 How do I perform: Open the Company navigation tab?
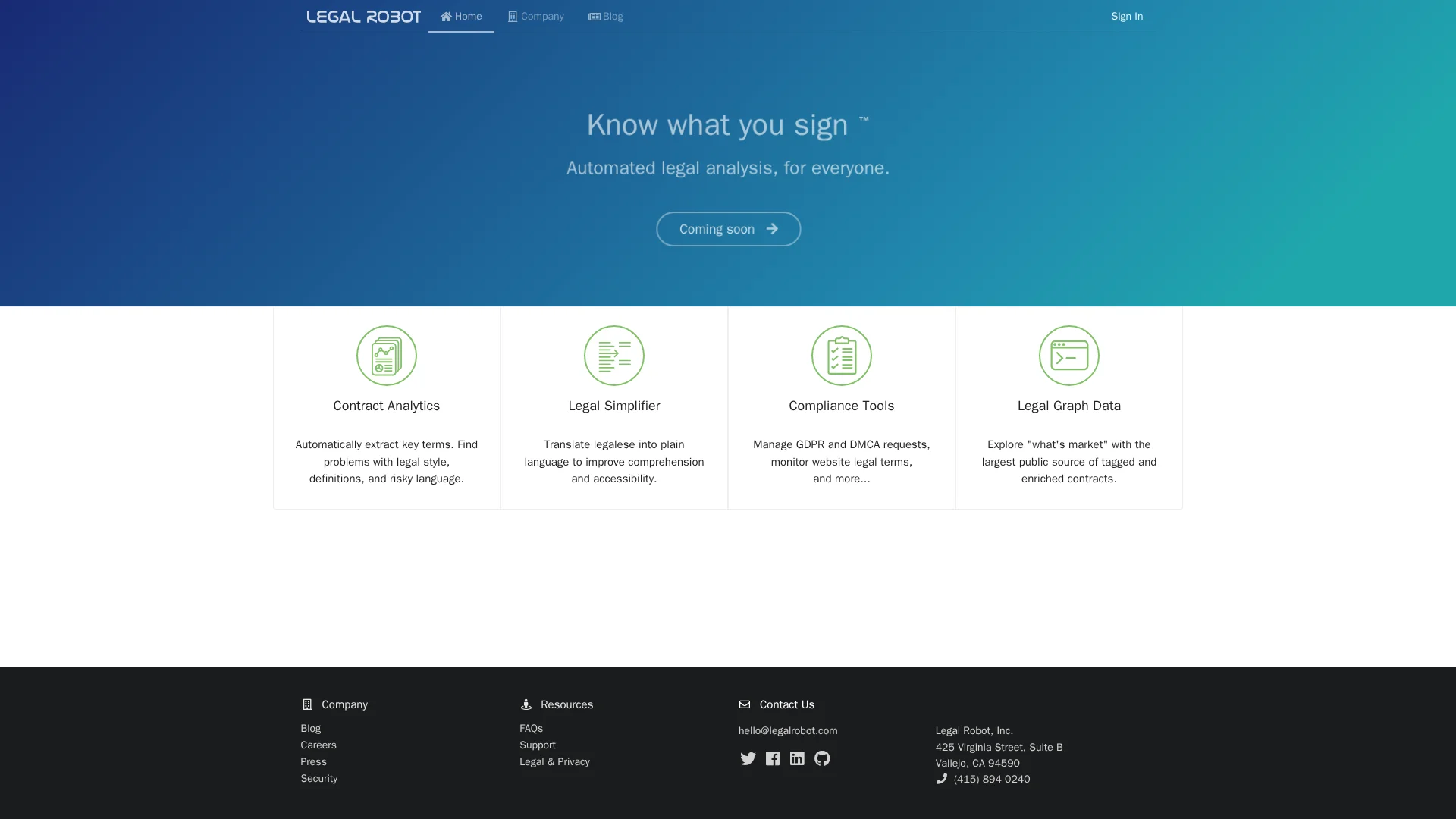[535, 17]
